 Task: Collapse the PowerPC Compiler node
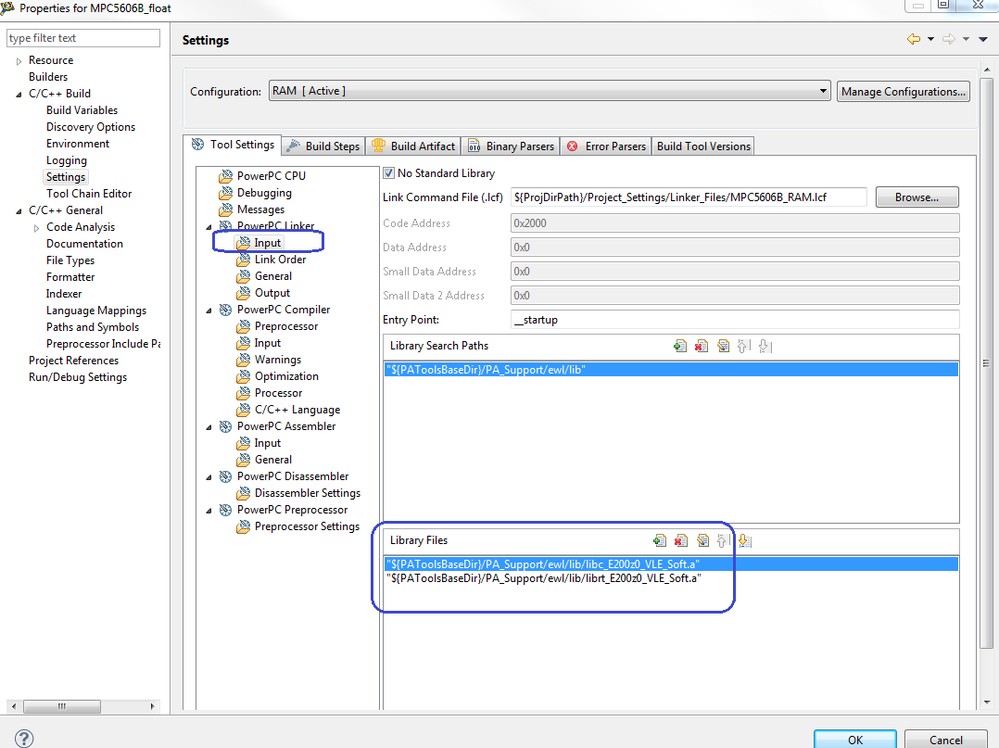208,310
